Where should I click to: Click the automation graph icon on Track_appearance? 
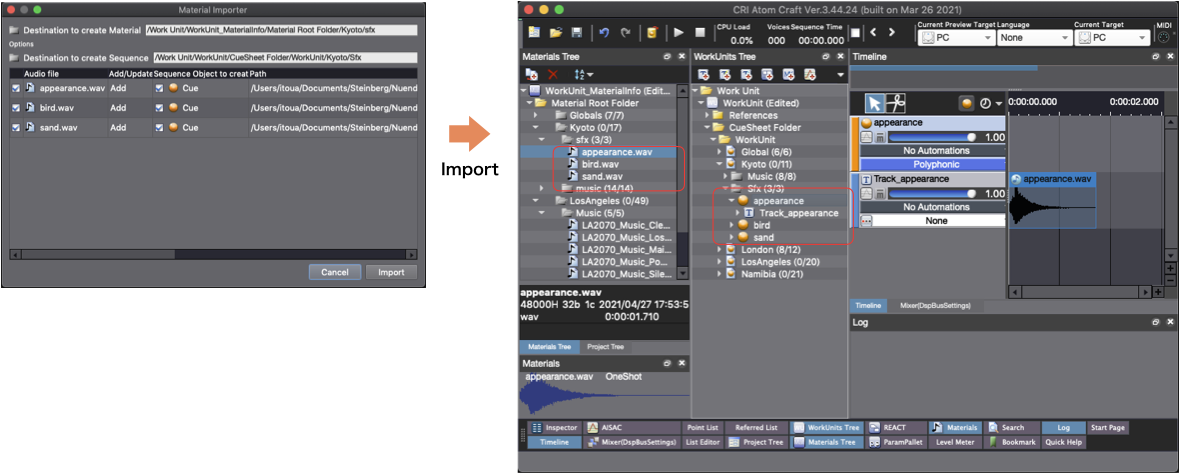pyautogui.click(x=866, y=194)
